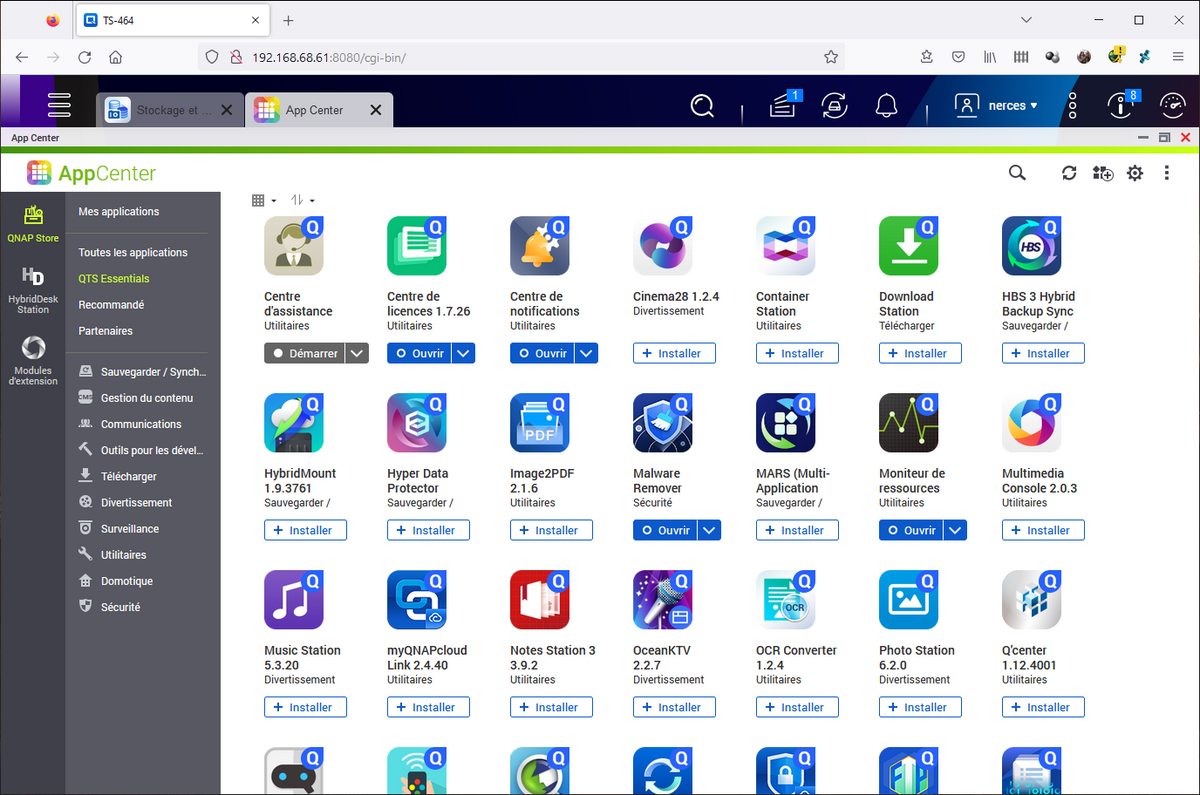Refresh the App Center list

pos(1069,173)
